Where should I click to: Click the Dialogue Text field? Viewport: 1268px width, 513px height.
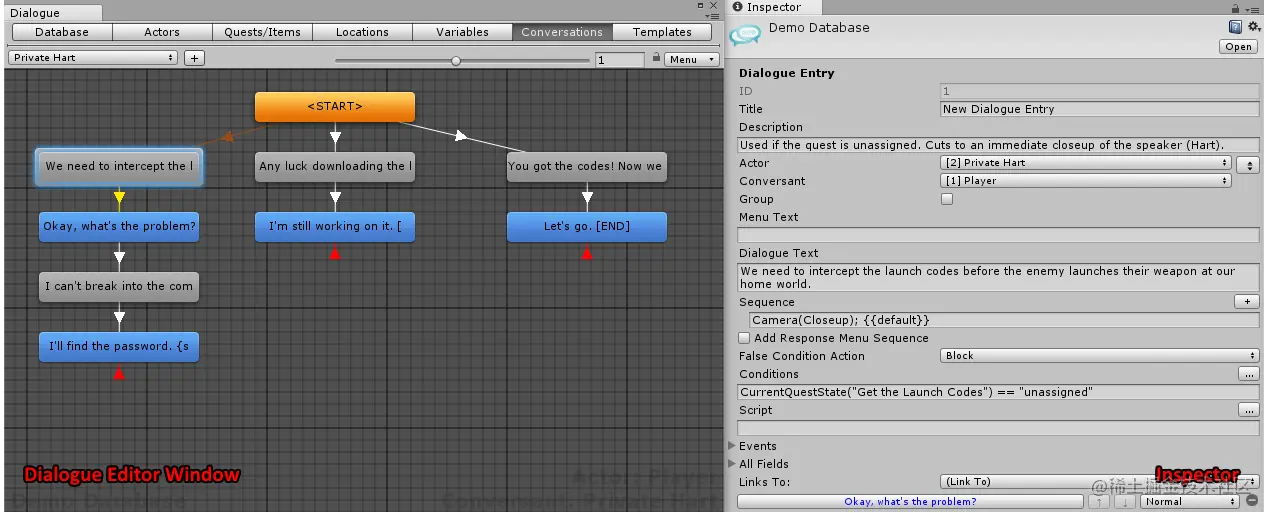click(x=998, y=277)
